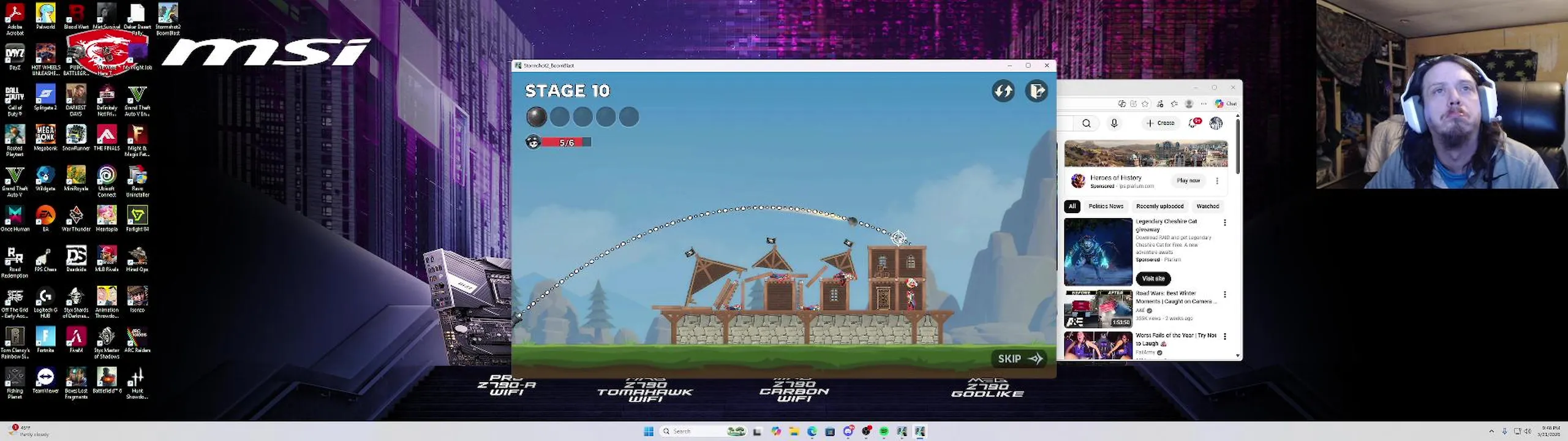This screenshot has height=441, width=1568.
Task: Click the YouTube voice search microphone
Action: coord(1114,123)
